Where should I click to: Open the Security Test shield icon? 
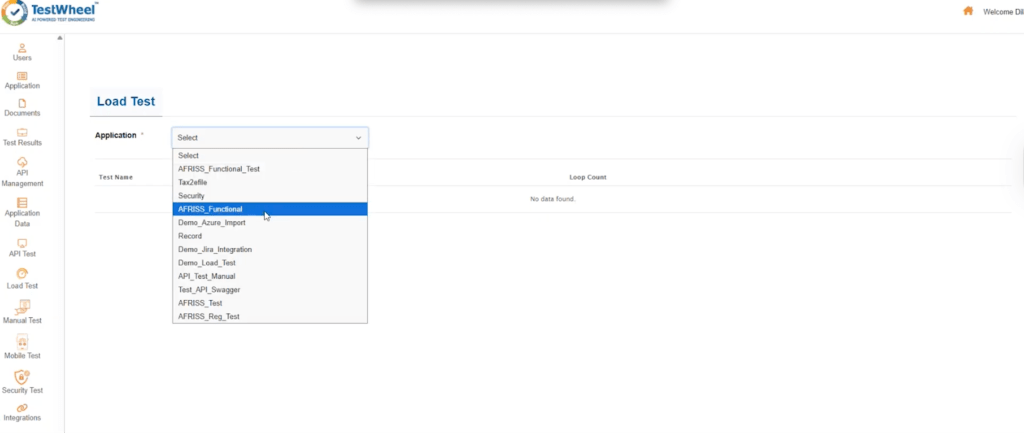(x=22, y=376)
